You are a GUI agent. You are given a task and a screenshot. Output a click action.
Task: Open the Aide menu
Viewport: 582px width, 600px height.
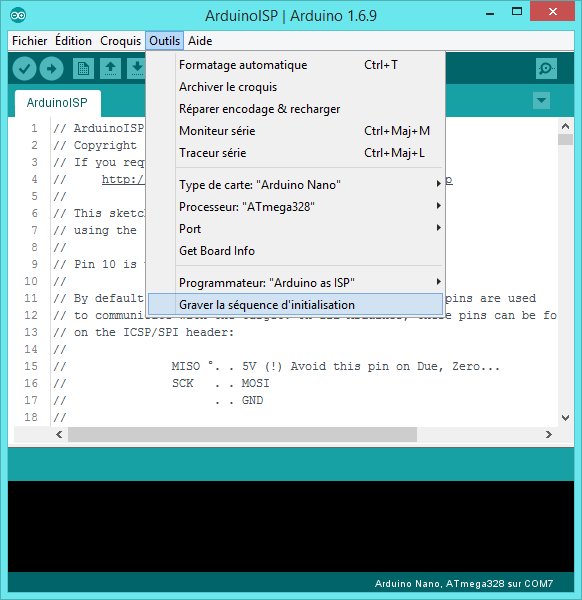pyautogui.click(x=200, y=41)
